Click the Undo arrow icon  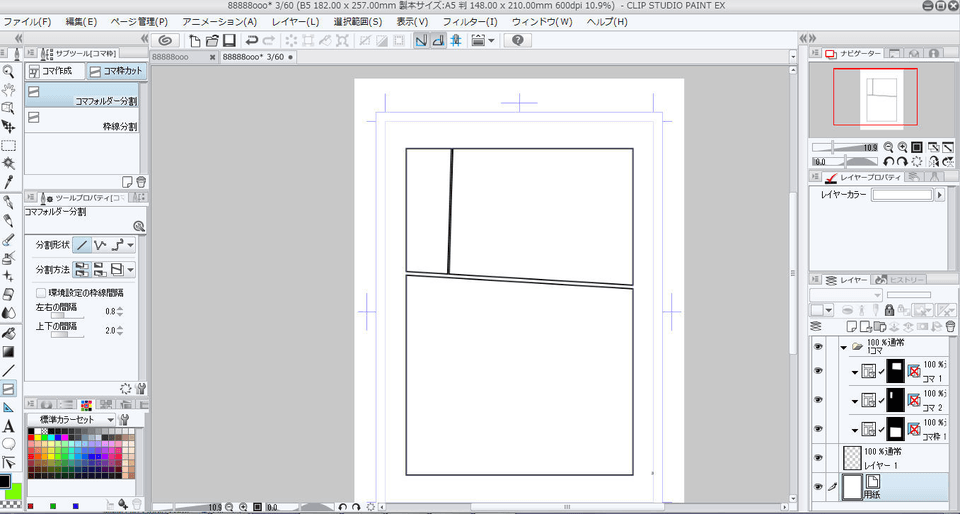(252, 41)
